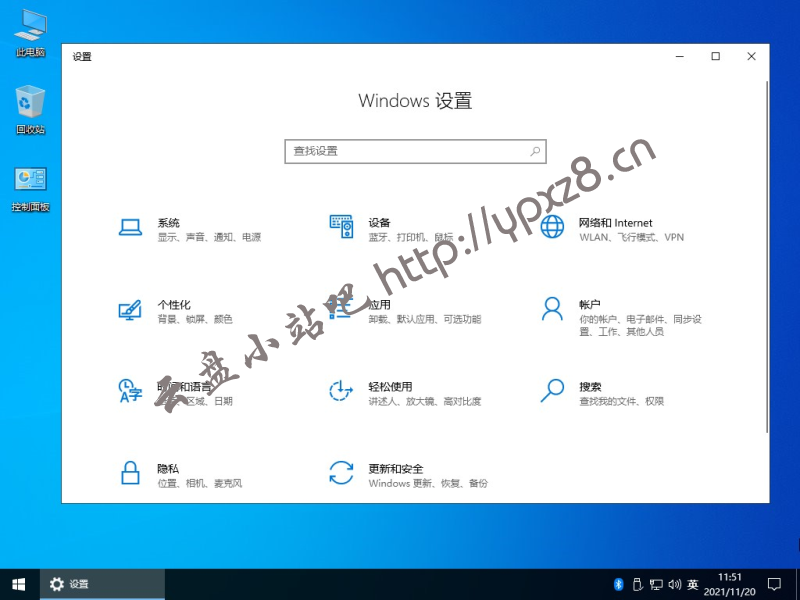Select the 回收站 recycle bin desktop icon
This screenshot has width=800, height=600.
click(31, 110)
